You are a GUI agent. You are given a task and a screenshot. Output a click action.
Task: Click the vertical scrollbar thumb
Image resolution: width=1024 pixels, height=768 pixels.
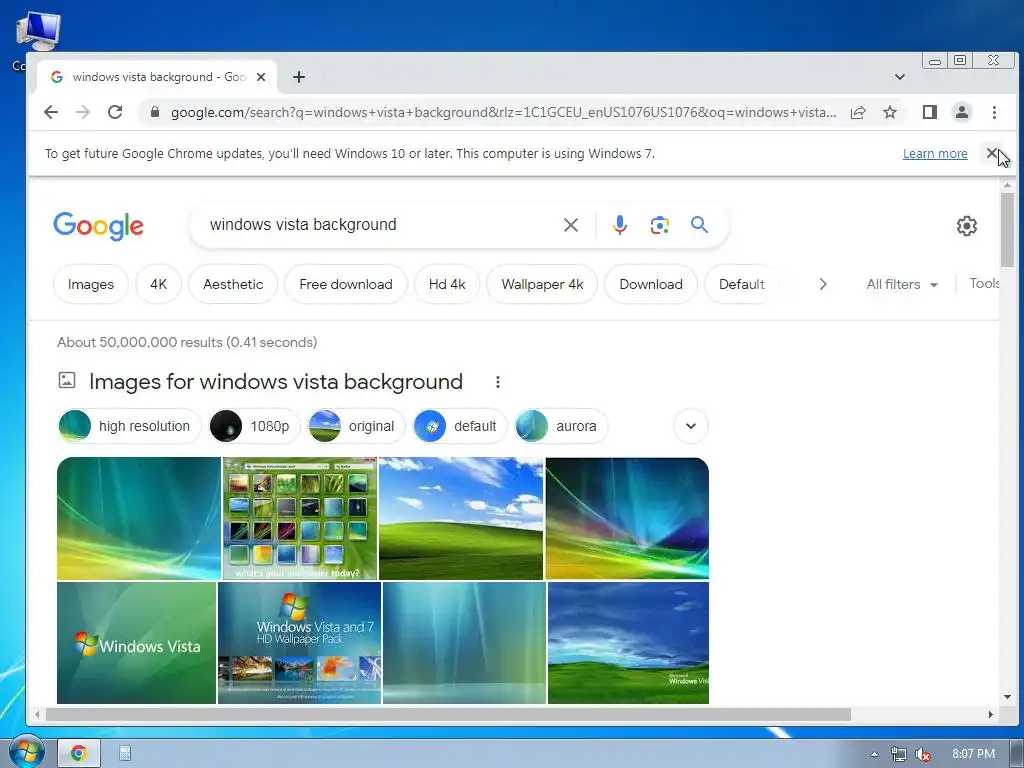[1007, 230]
